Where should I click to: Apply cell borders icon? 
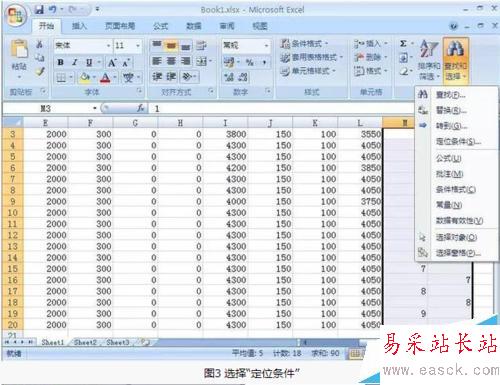pos(61,78)
